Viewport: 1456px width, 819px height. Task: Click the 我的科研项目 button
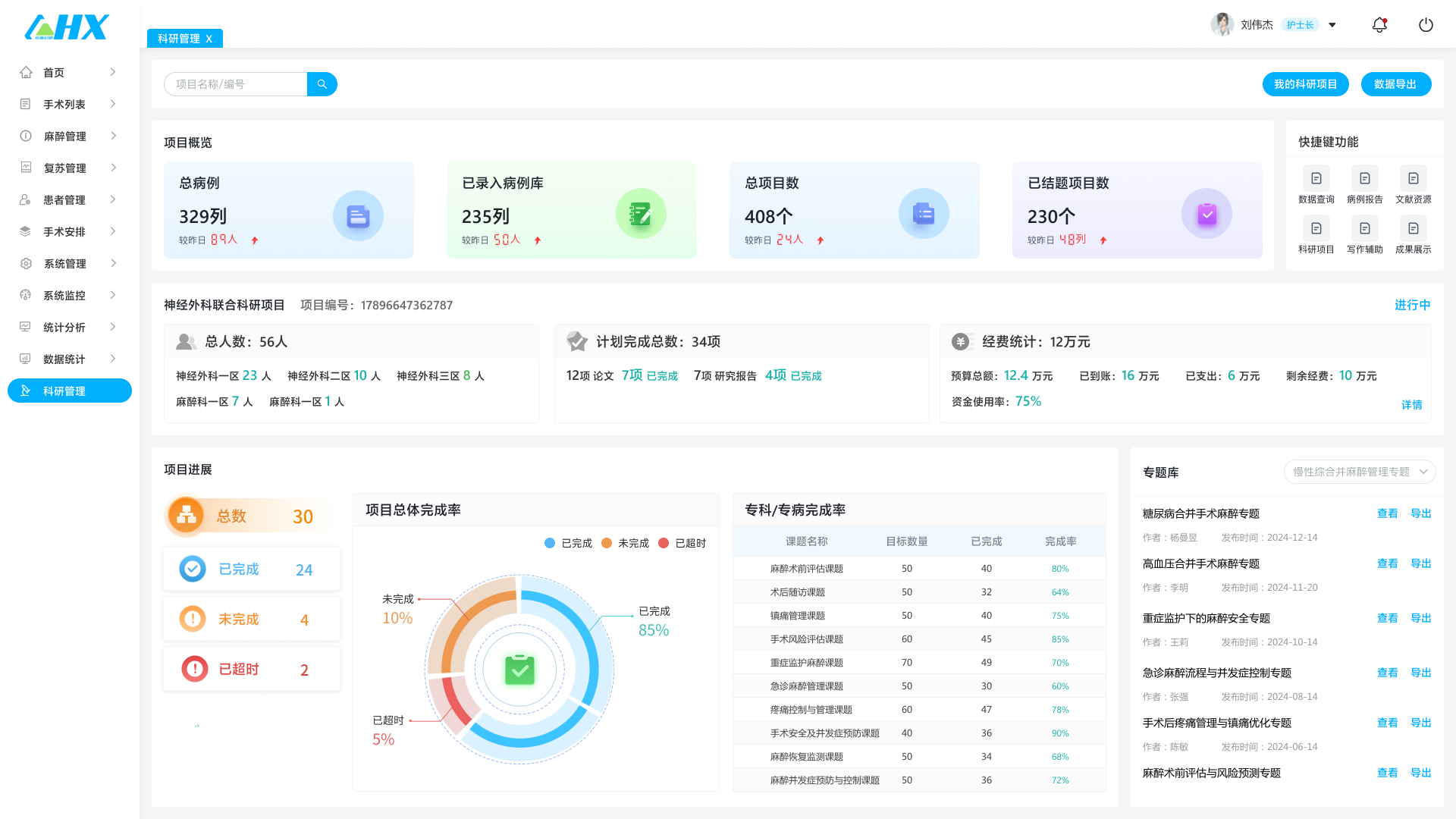tap(1305, 84)
